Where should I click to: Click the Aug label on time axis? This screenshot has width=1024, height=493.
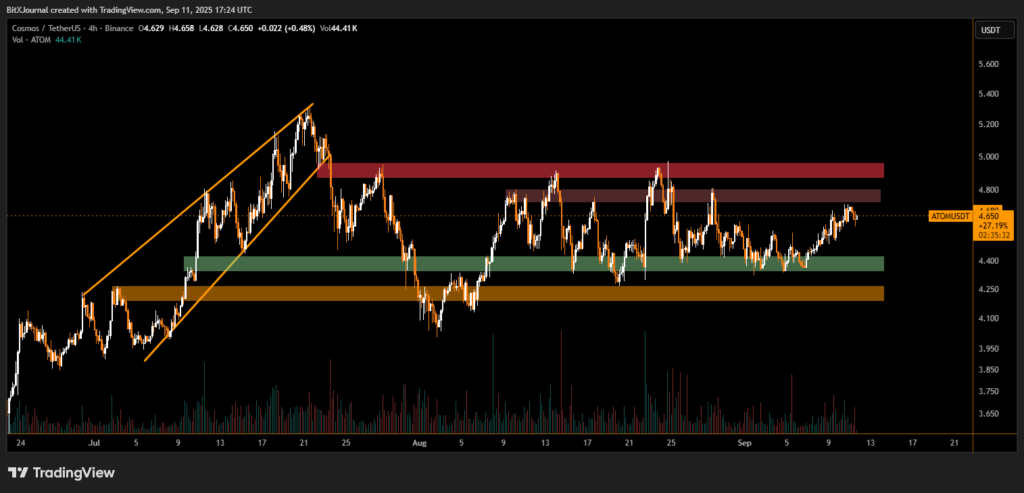(x=419, y=440)
